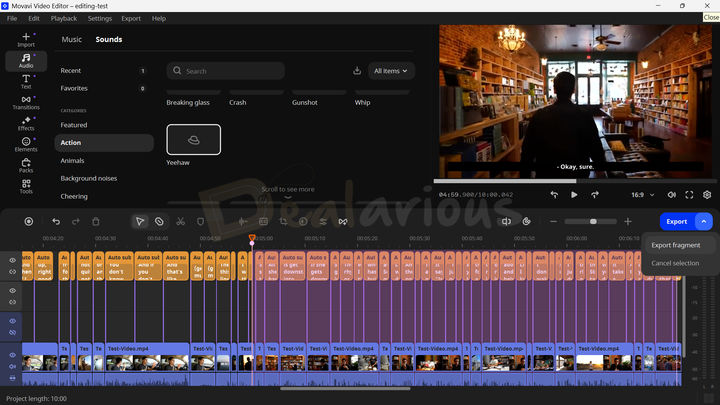Play the preview video
The image size is (720, 405).
tap(574, 195)
